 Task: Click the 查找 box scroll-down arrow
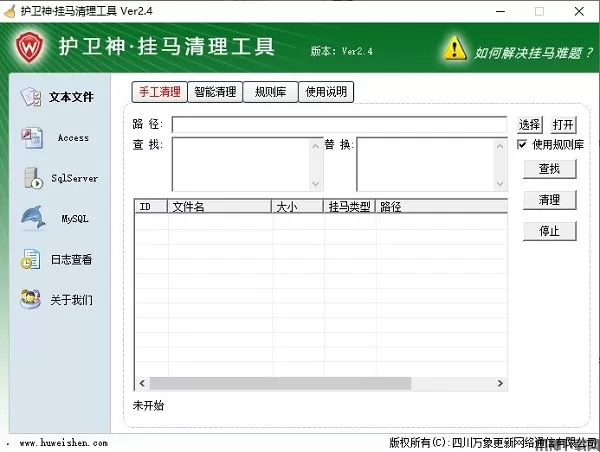(316, 184)
